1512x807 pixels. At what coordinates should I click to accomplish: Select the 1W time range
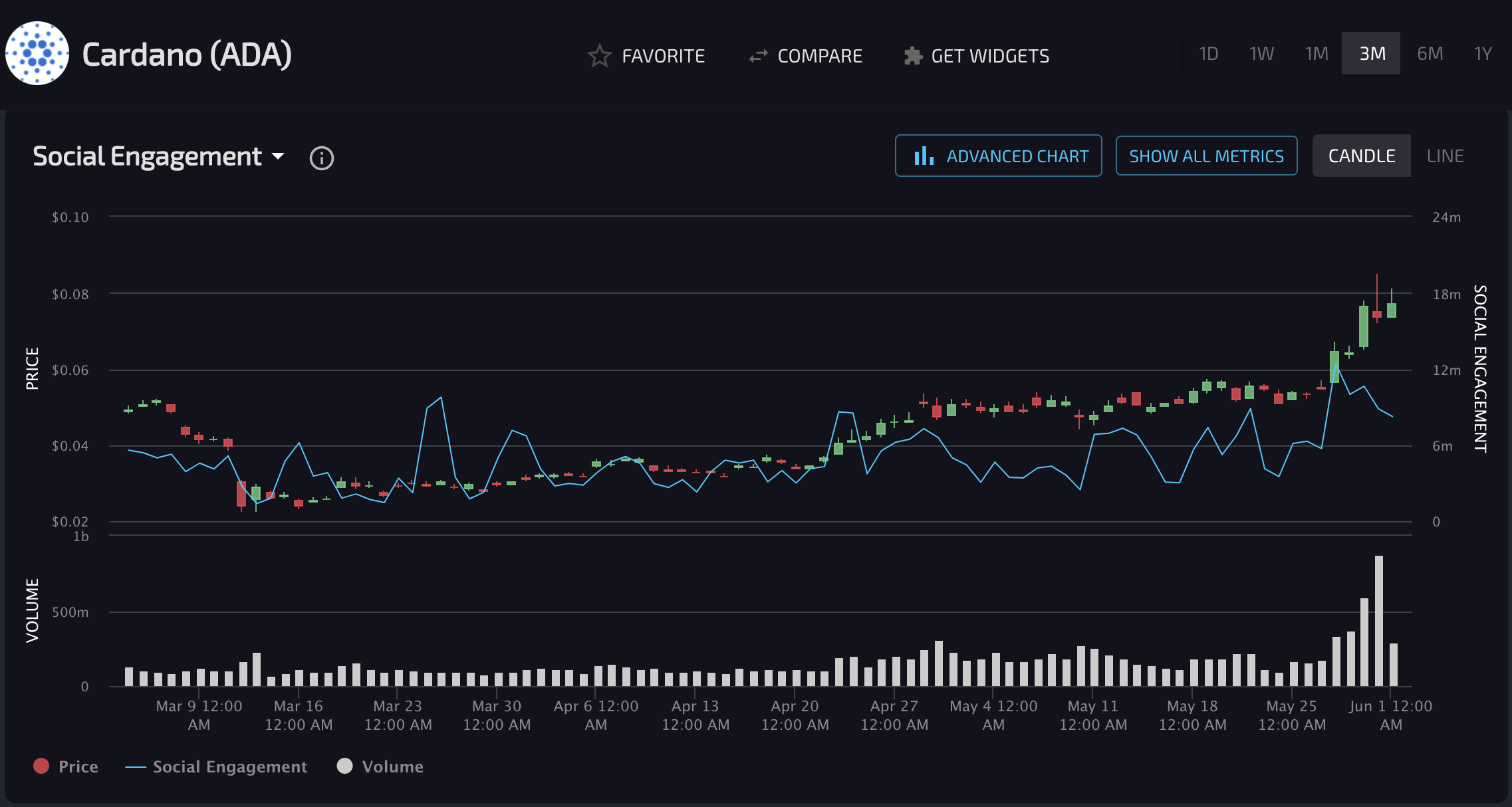pyautogui.click(x=1261, y=53)
